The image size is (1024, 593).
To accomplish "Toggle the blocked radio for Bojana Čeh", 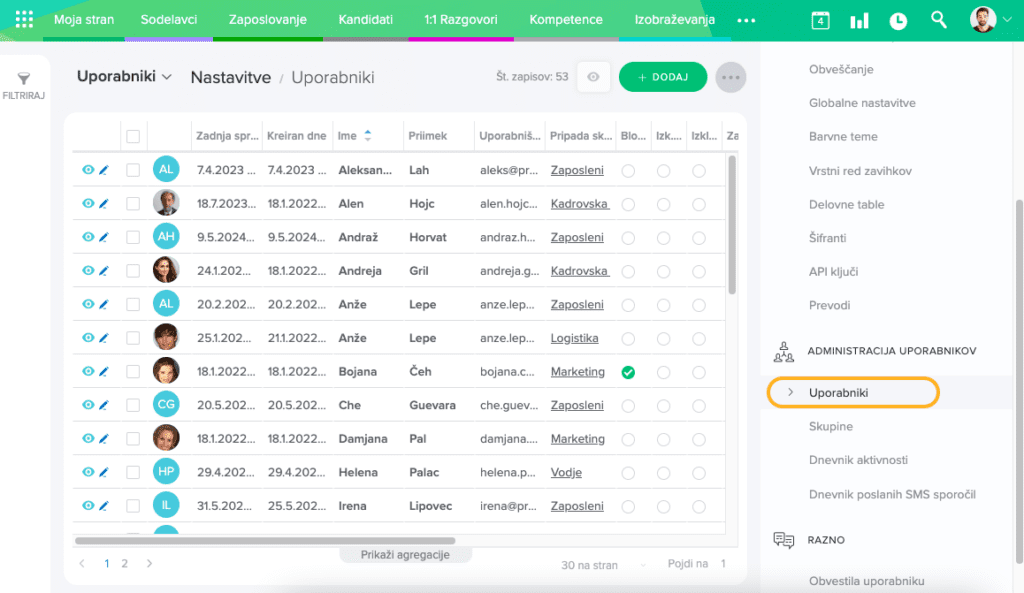I will coord(628,372).
